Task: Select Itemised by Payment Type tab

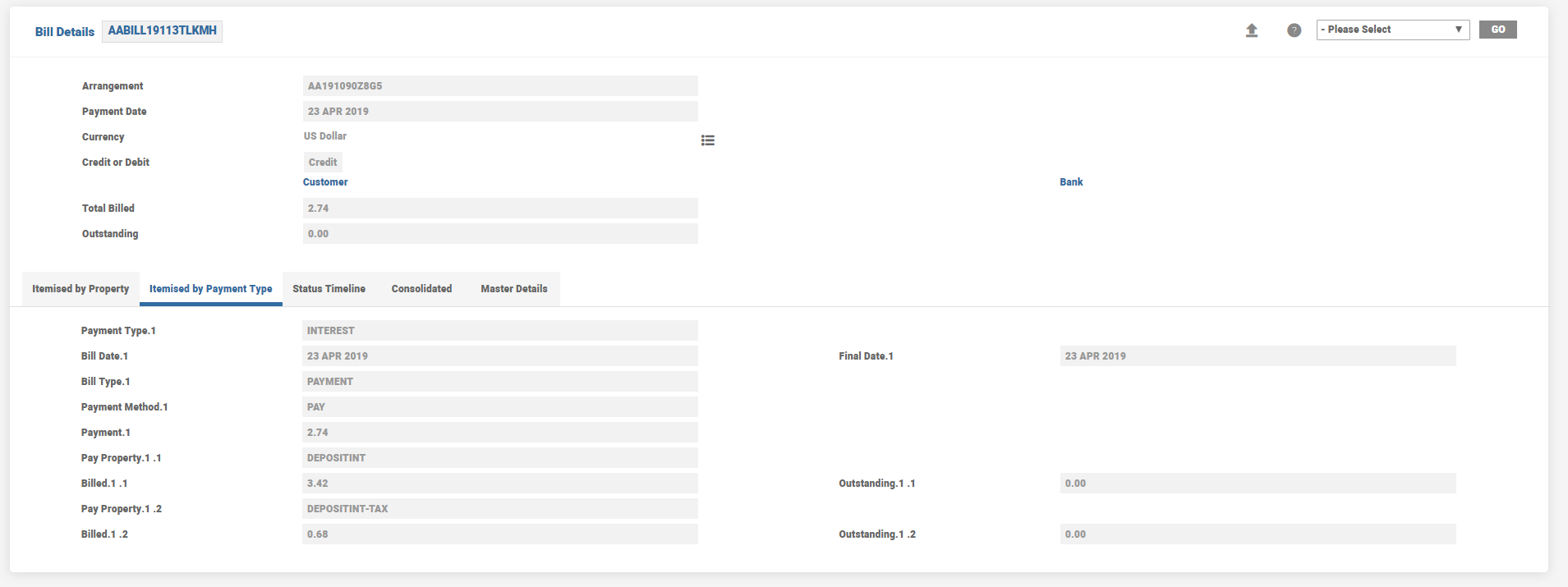Action: (x=210, y=289)
